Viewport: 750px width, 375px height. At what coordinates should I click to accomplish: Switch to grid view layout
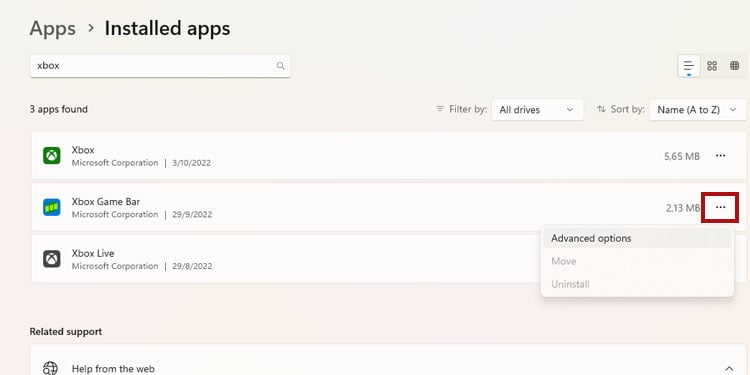[x=712, y=66]
